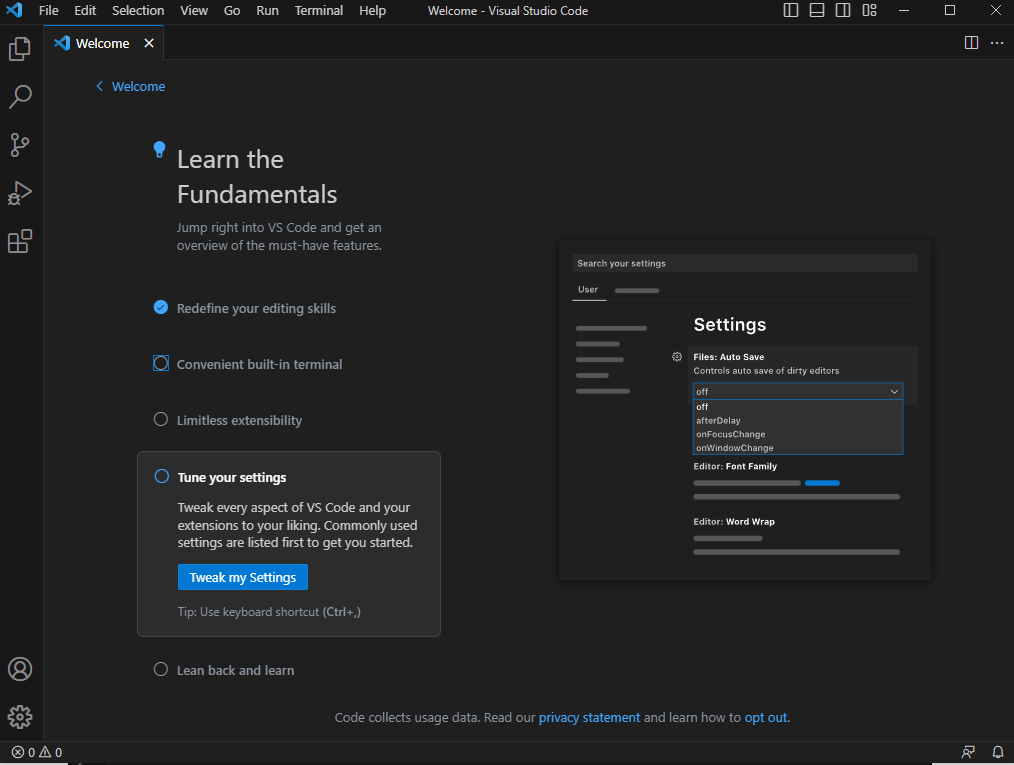1014x765 pixels.
Task: Open the Accounts menu icon
Action: (20, 669)
